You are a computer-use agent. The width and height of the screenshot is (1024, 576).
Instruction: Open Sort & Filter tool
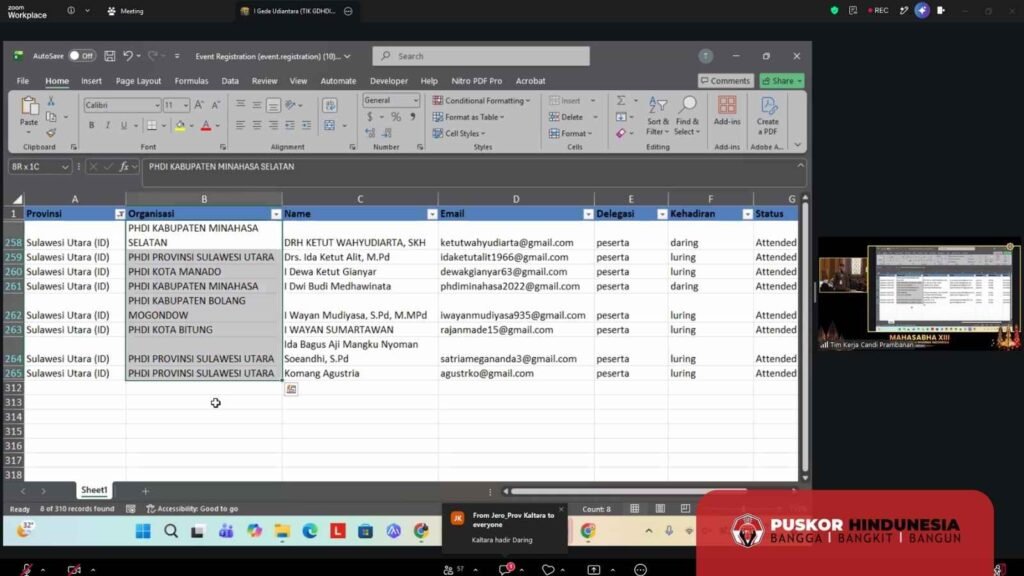[x=658, y=116]
